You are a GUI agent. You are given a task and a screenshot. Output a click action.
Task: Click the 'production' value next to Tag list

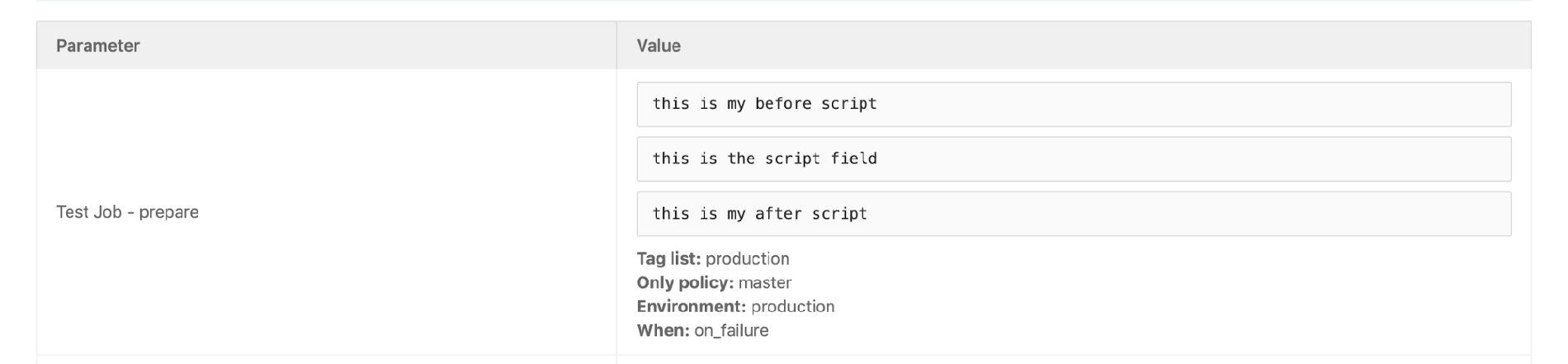coord(747,258)
